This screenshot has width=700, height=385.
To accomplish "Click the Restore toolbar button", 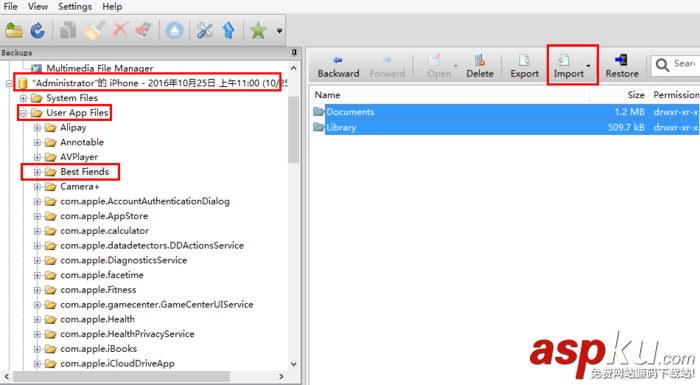I will (x=621, y=67).
